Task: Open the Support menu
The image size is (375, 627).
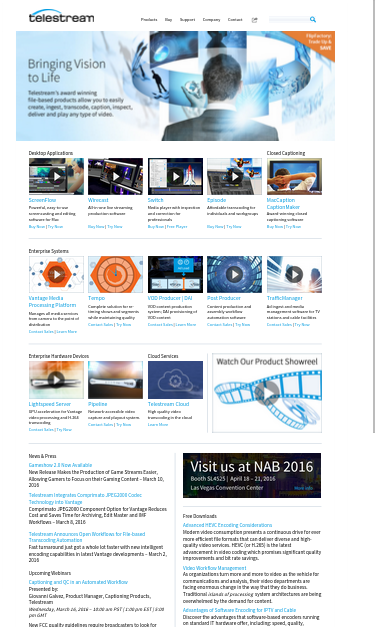Action: (187, 20)
